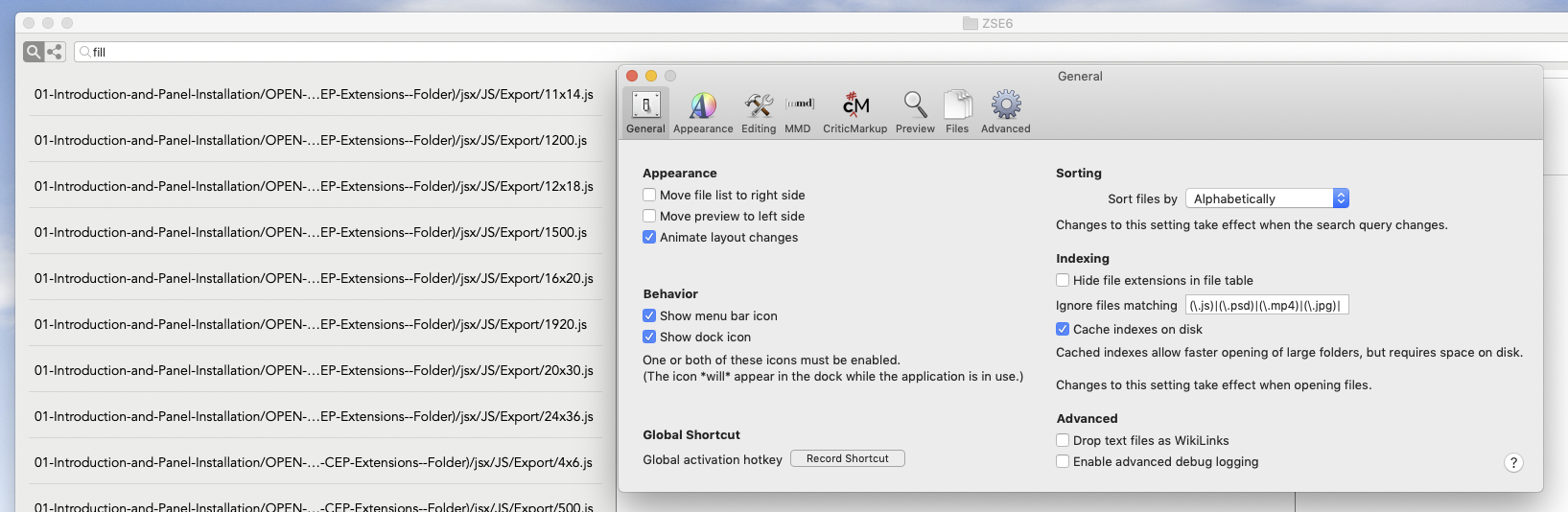Open the Appearance preferences pane
Image resolution: width=1568 pixels, height=512 pixels.
coord(703,112)
